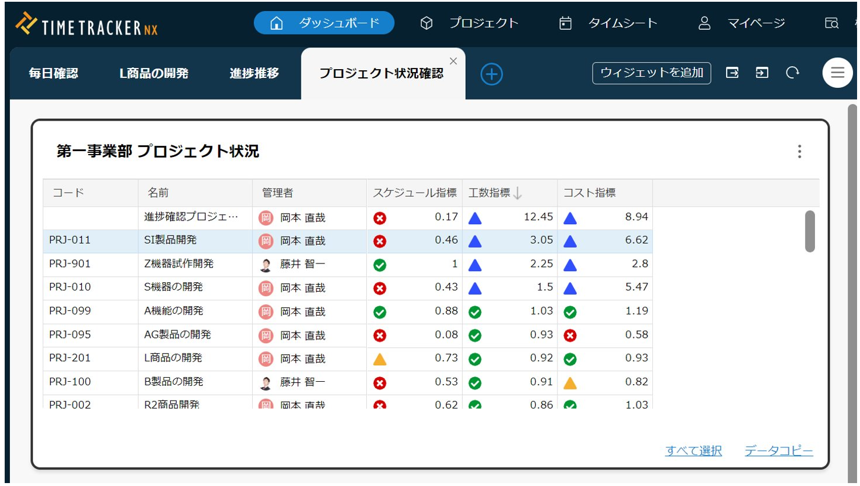Viewport: 860px width, 486px height.
Task: Open the タイムシート navigation menu
Action: pos(608,23)
